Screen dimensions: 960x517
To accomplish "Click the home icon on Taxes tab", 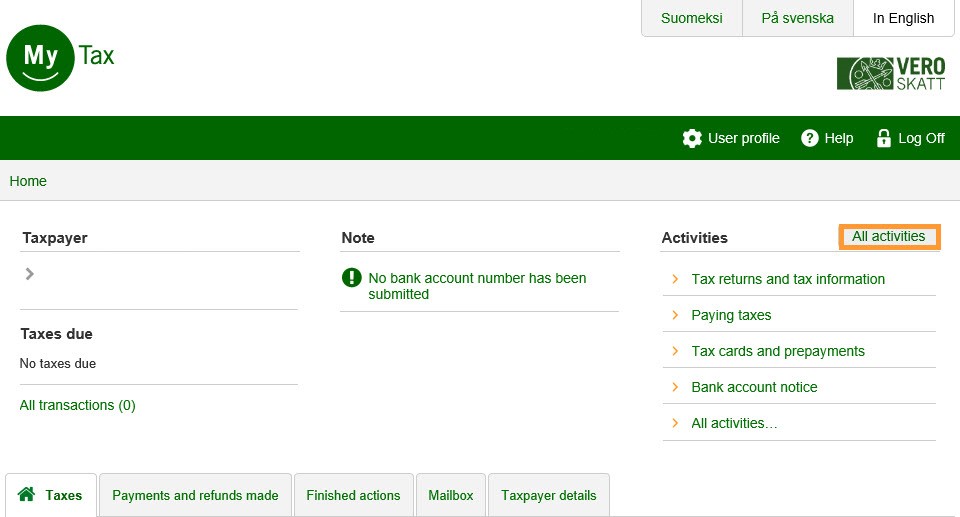I will click(x=27, y=495).
